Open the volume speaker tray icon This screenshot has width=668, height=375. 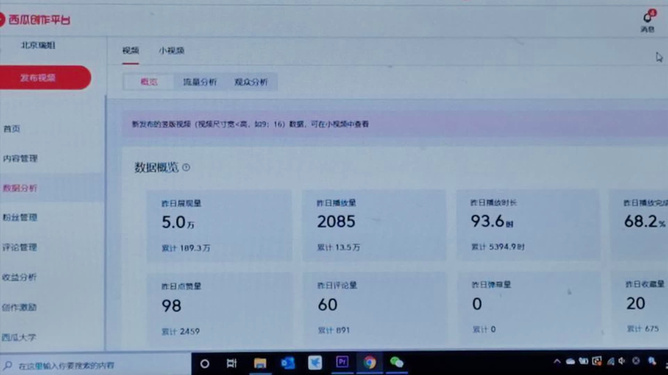622,361
